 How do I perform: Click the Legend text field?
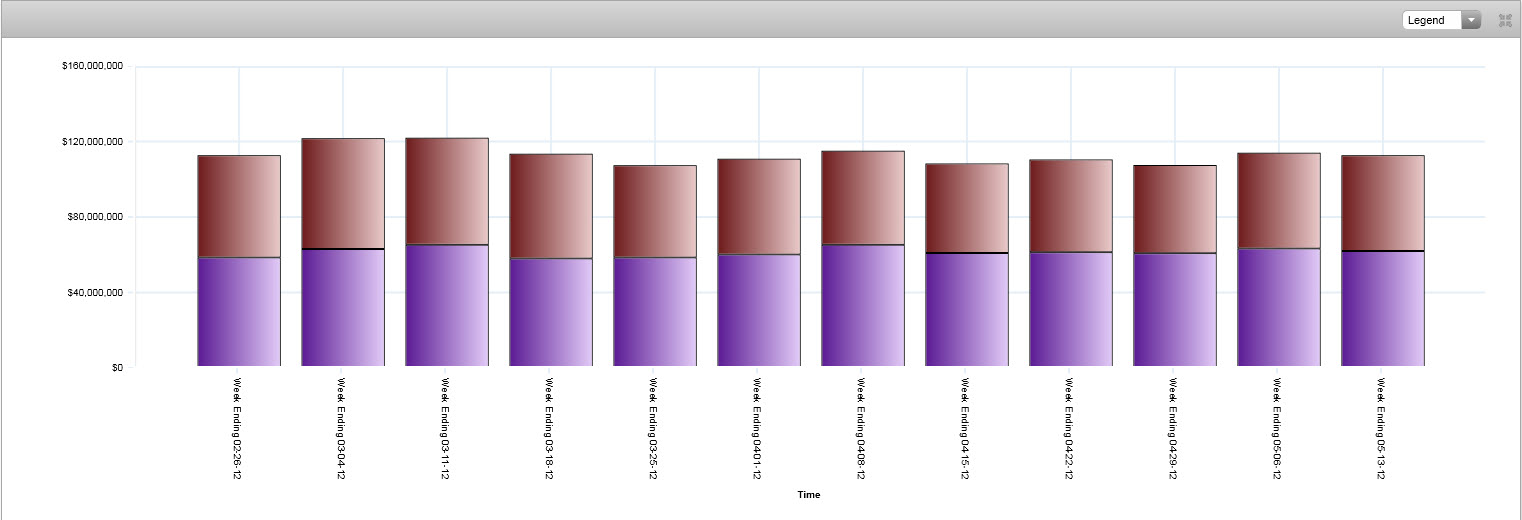pyautogui.click(x=1430, y=20)
